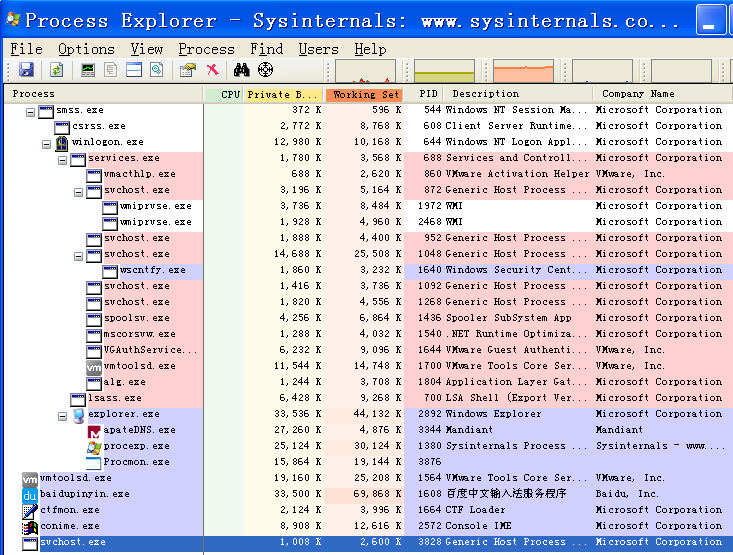Select the alg.exe process row

368,382
